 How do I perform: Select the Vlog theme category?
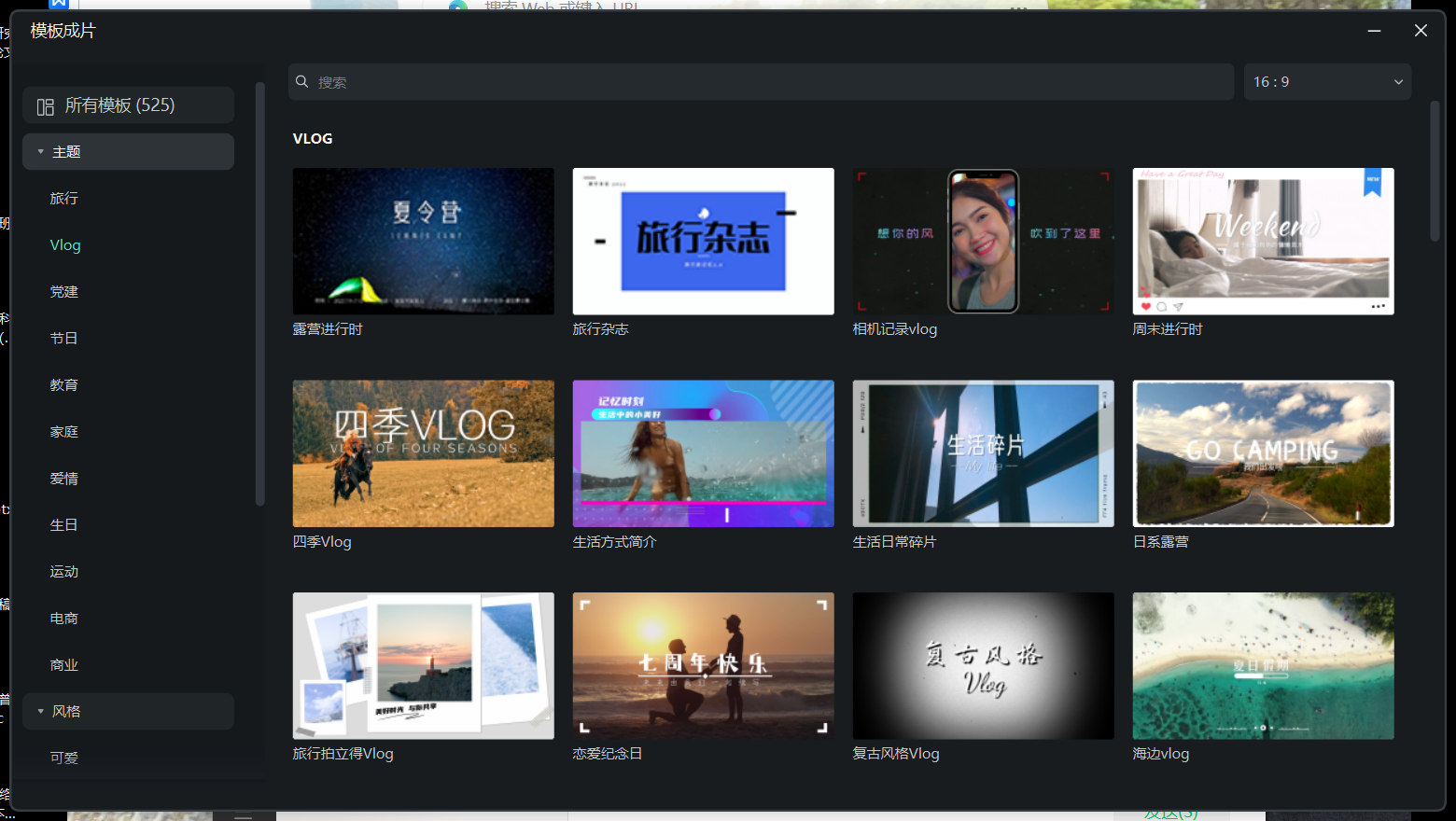point(65,244)
